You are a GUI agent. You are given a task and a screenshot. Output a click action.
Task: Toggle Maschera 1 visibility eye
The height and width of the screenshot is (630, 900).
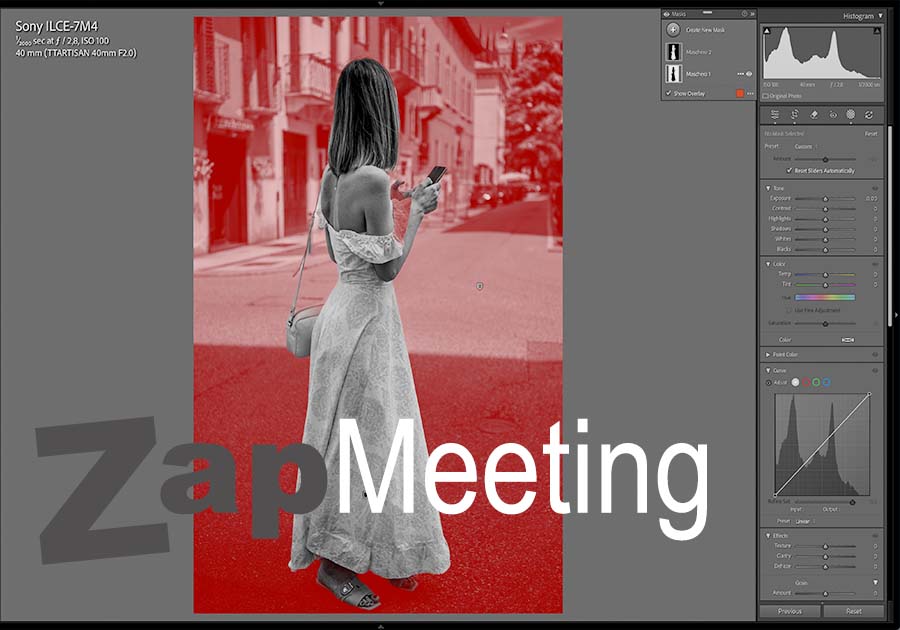pos(749,74)
